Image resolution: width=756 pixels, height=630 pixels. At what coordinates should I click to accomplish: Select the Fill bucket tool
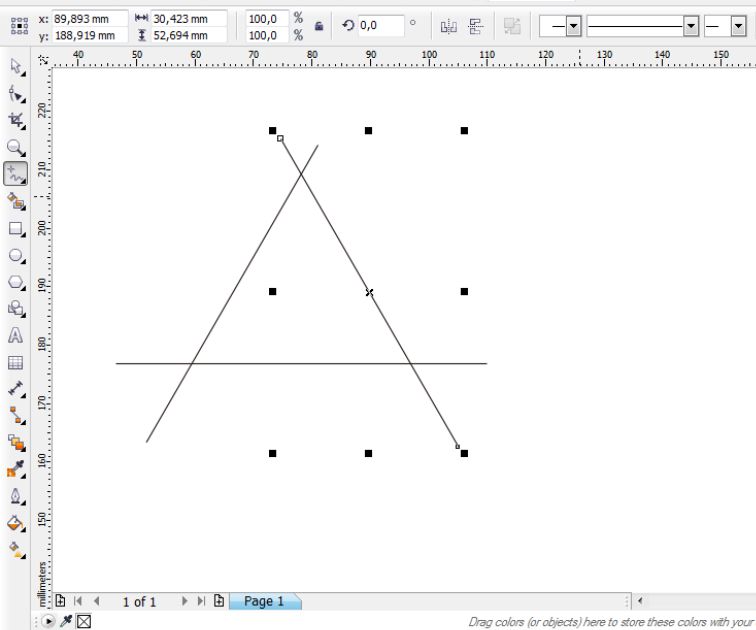point(16,523)
